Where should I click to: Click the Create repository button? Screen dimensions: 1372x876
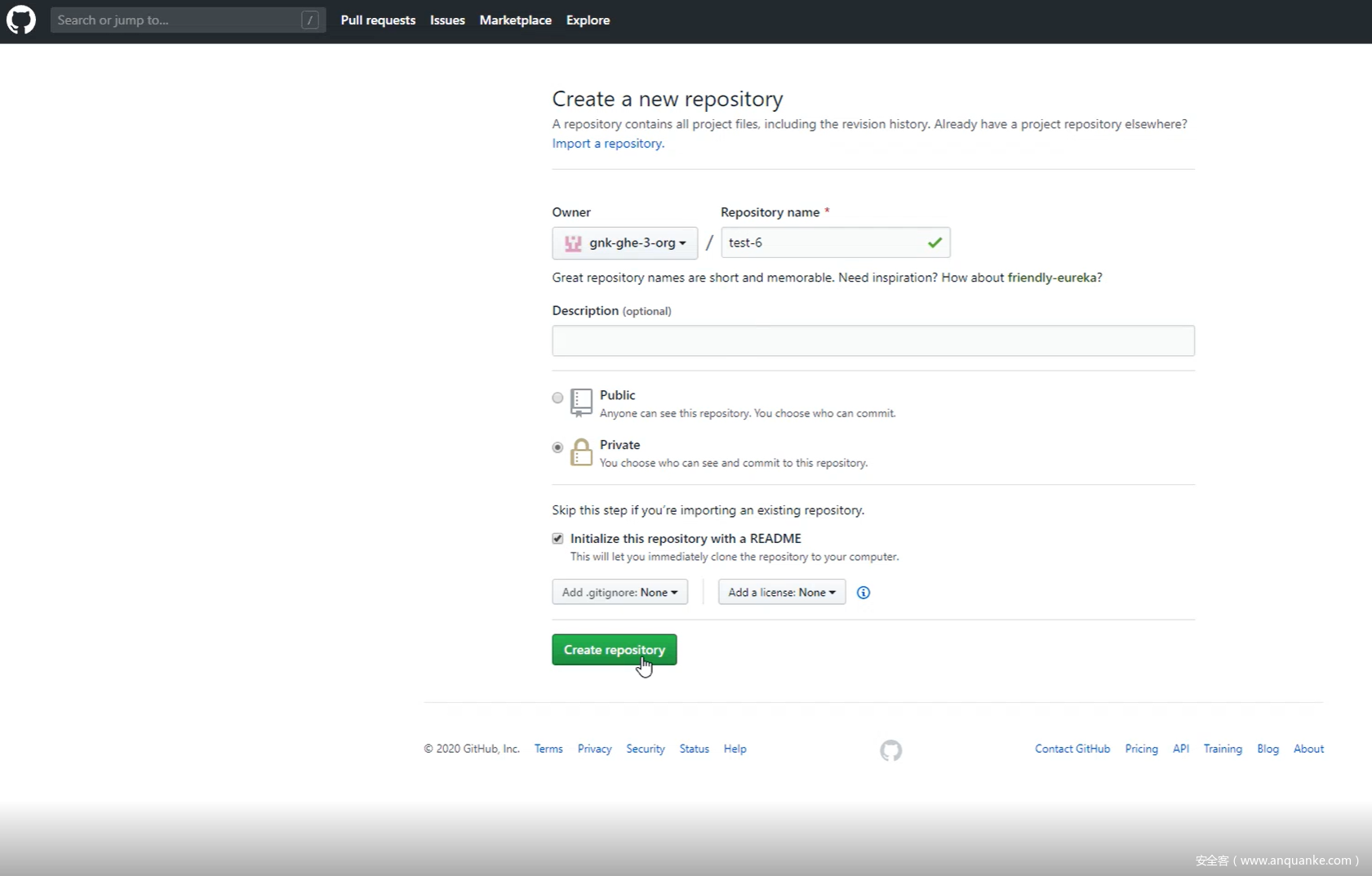coord(615,650)
